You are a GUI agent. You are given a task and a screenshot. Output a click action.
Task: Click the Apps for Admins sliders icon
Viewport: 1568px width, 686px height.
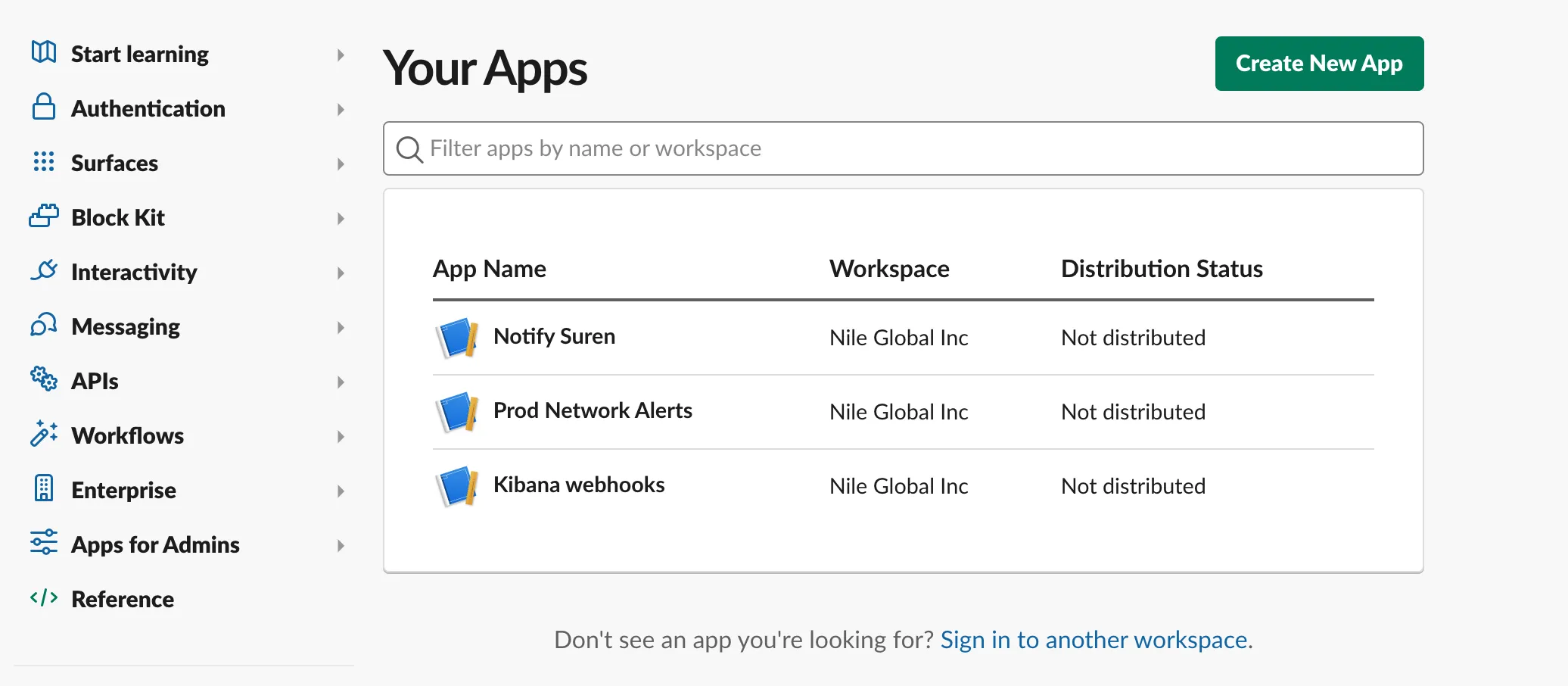44,542
